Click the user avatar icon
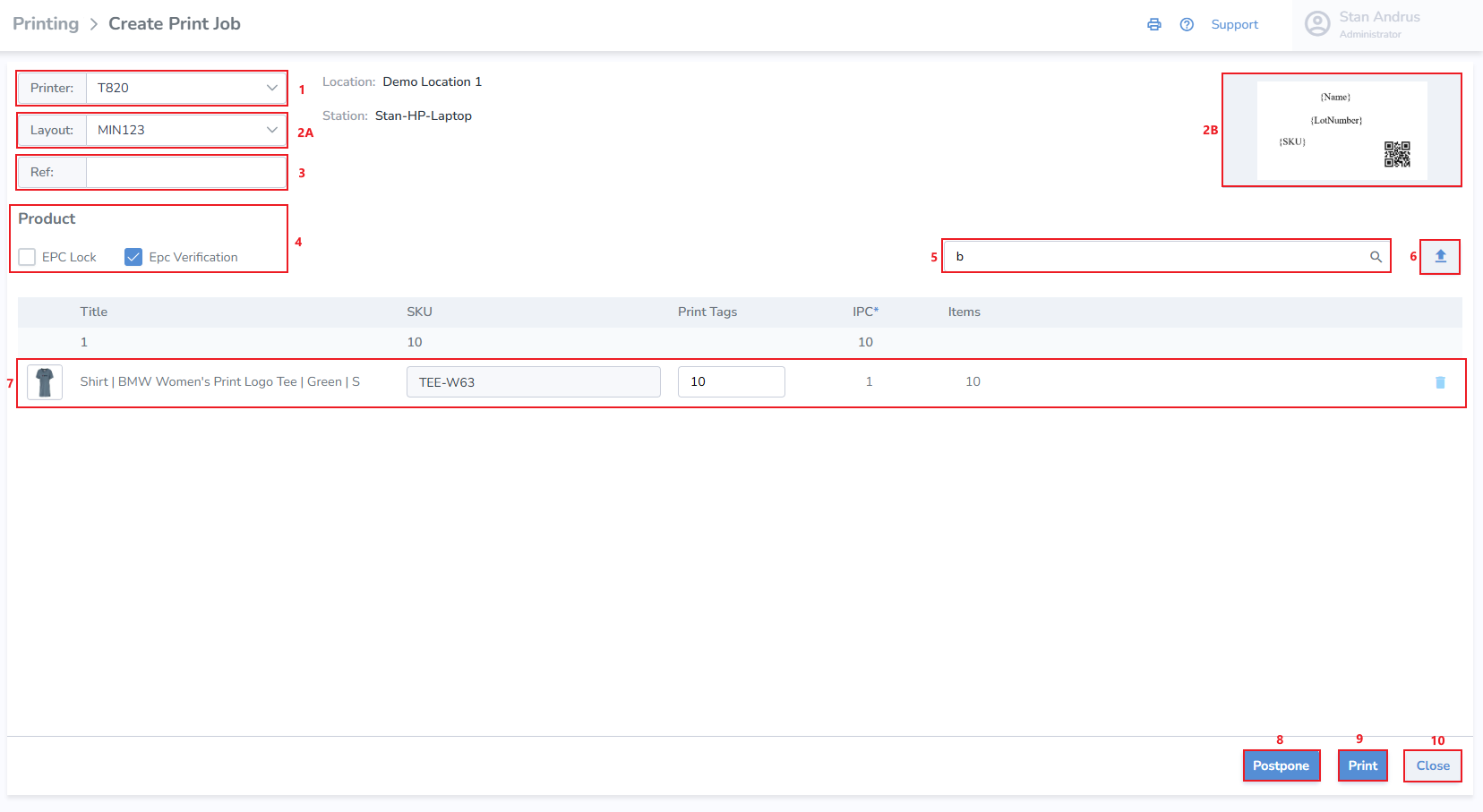The image size is (1483, 812). 1317,24
